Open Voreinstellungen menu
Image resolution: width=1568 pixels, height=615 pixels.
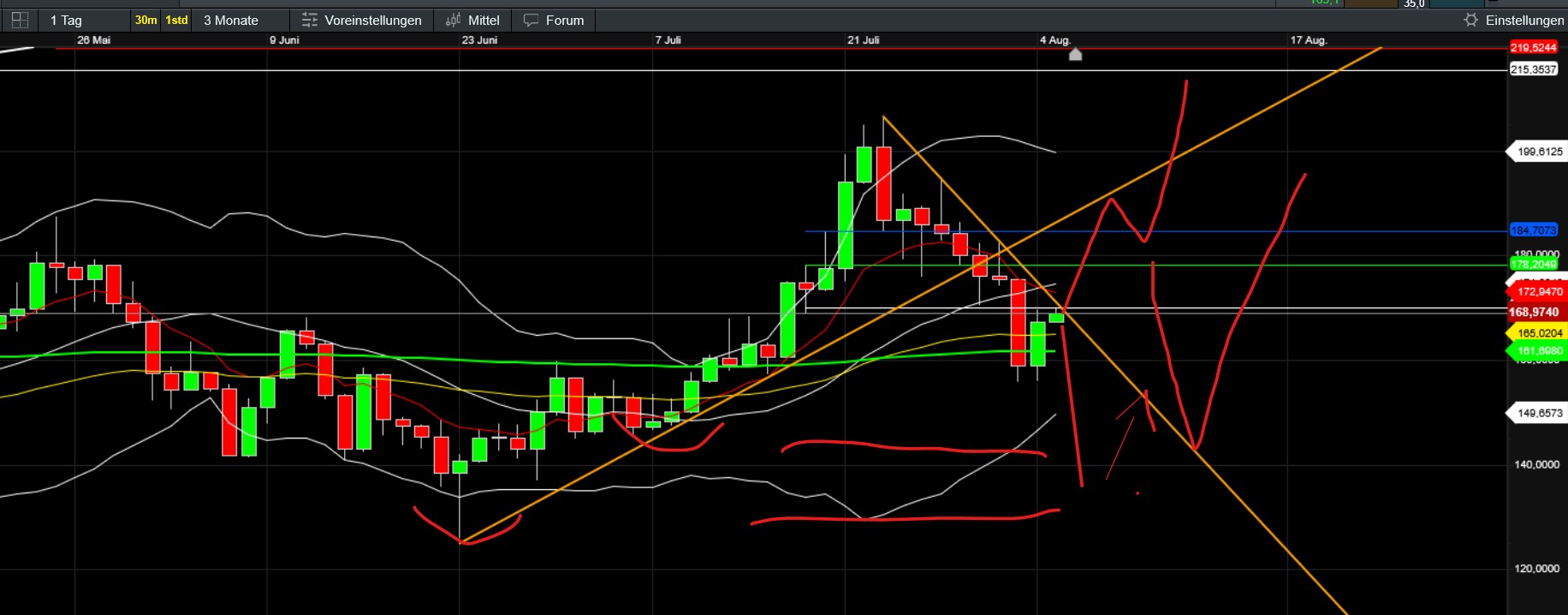point(361,20)
